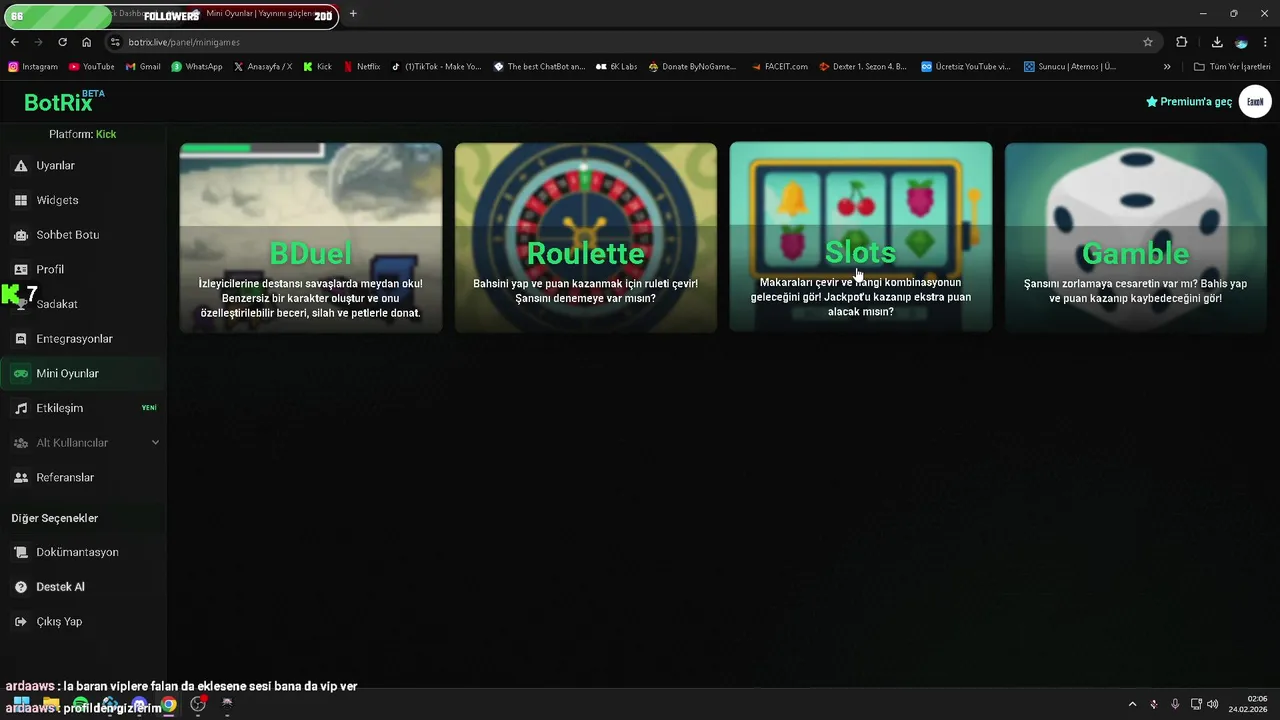
Task: Open the Etkileşim music note icon
Action: click(21, 408)
